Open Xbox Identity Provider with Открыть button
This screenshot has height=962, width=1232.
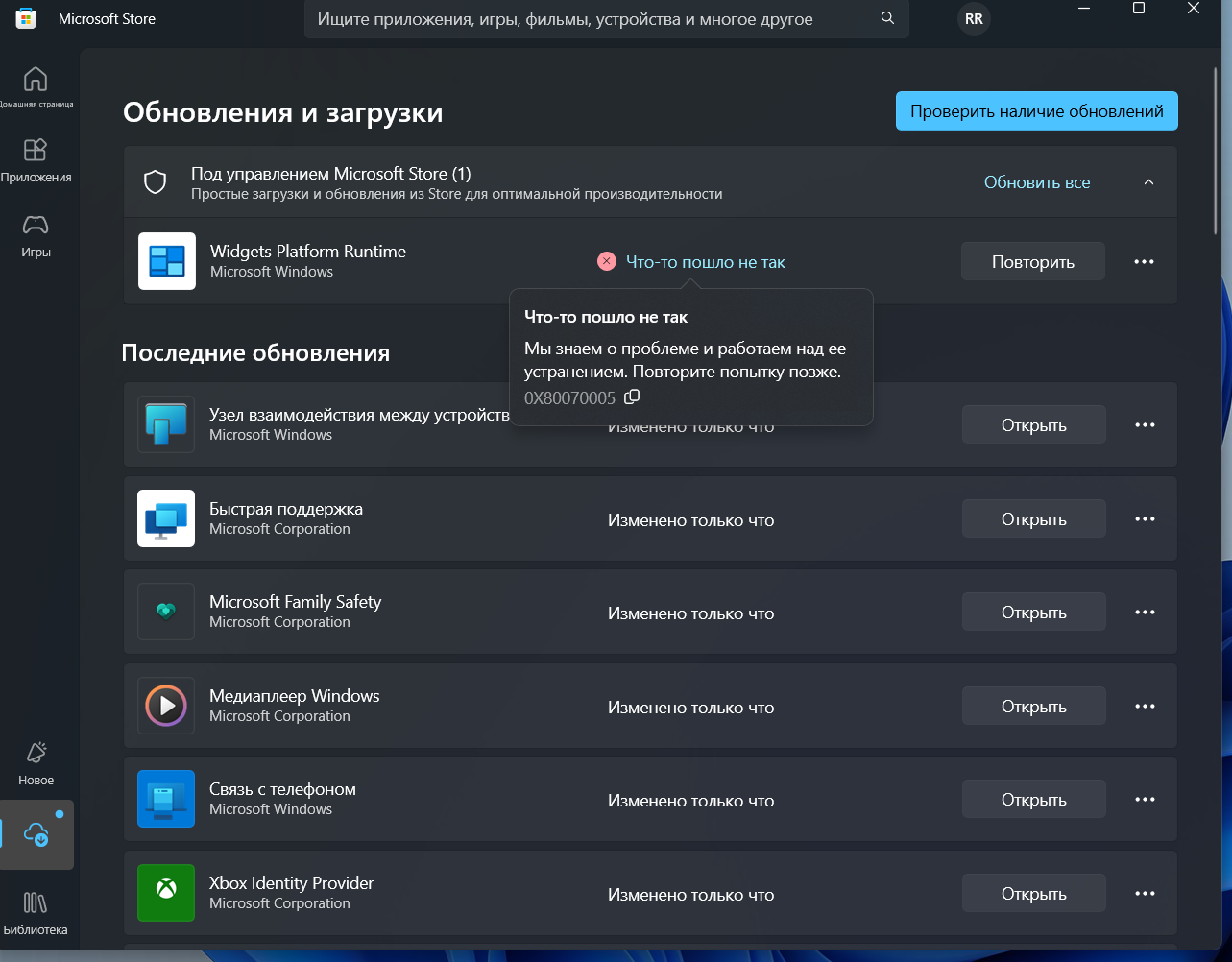point(1034,893)
